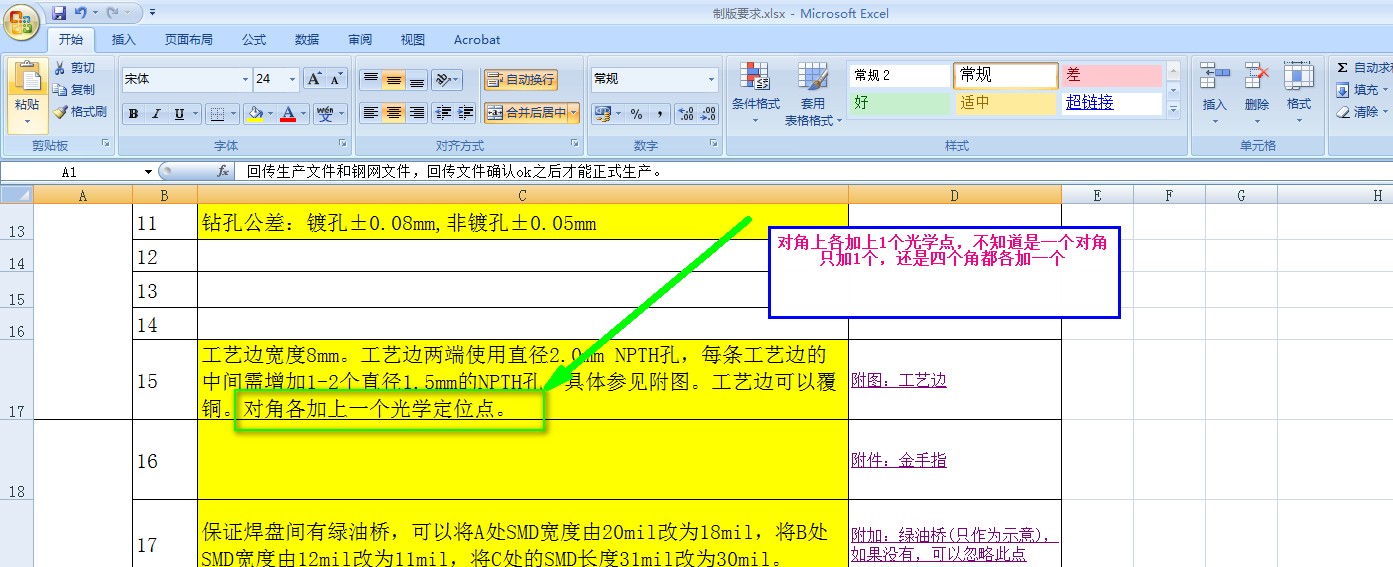
Task: Open the 附图：工艺边 hyperlink
Action: point(899,380)
